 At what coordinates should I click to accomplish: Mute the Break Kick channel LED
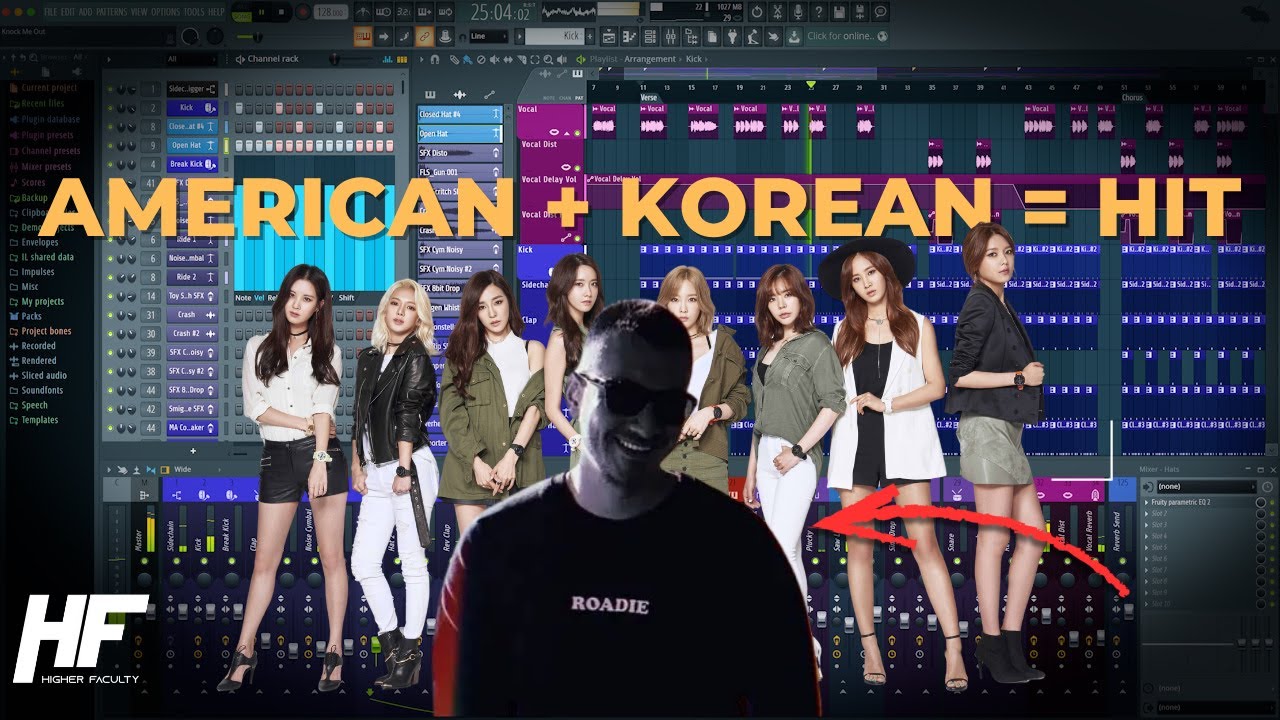[109, 163]
